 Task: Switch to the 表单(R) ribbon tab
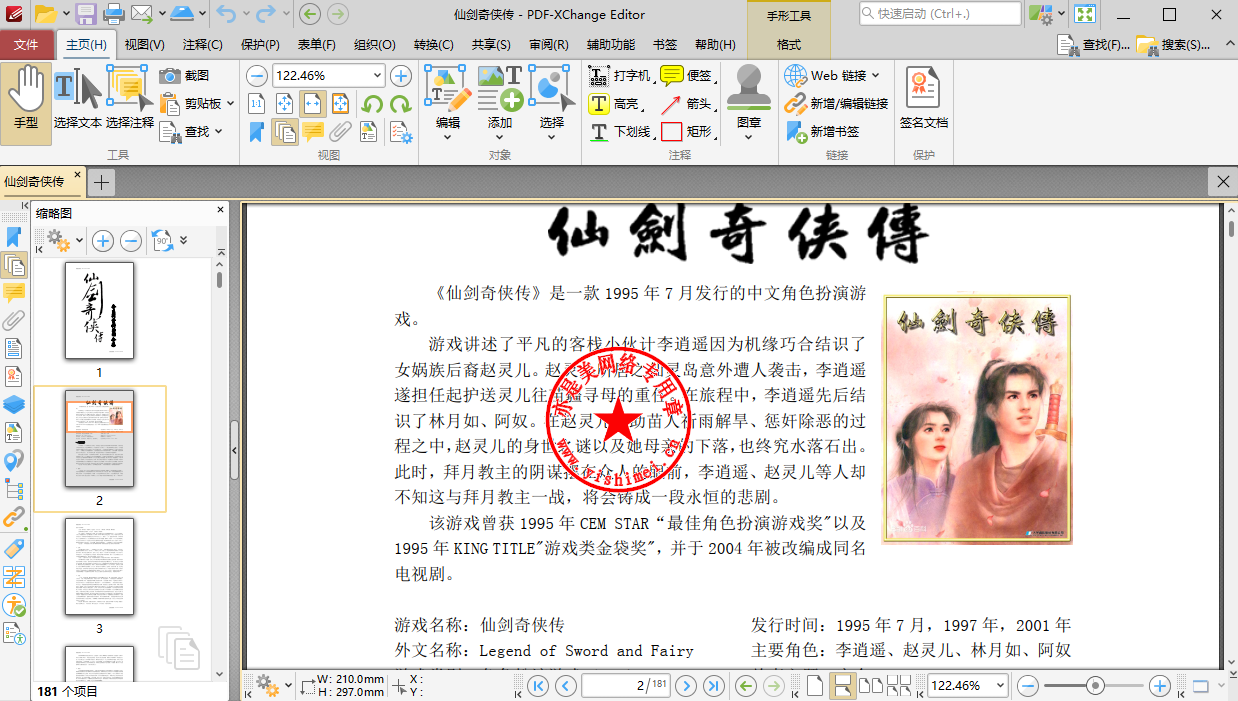point(317,45)
